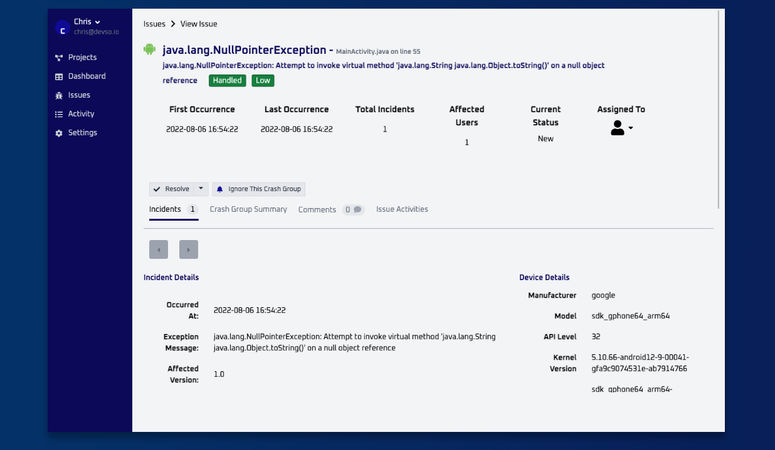Image resolution: width=775 pixels, height=450 pixels.
Task: Open the Chris account dropdown
Action: (x=87, y=22)
